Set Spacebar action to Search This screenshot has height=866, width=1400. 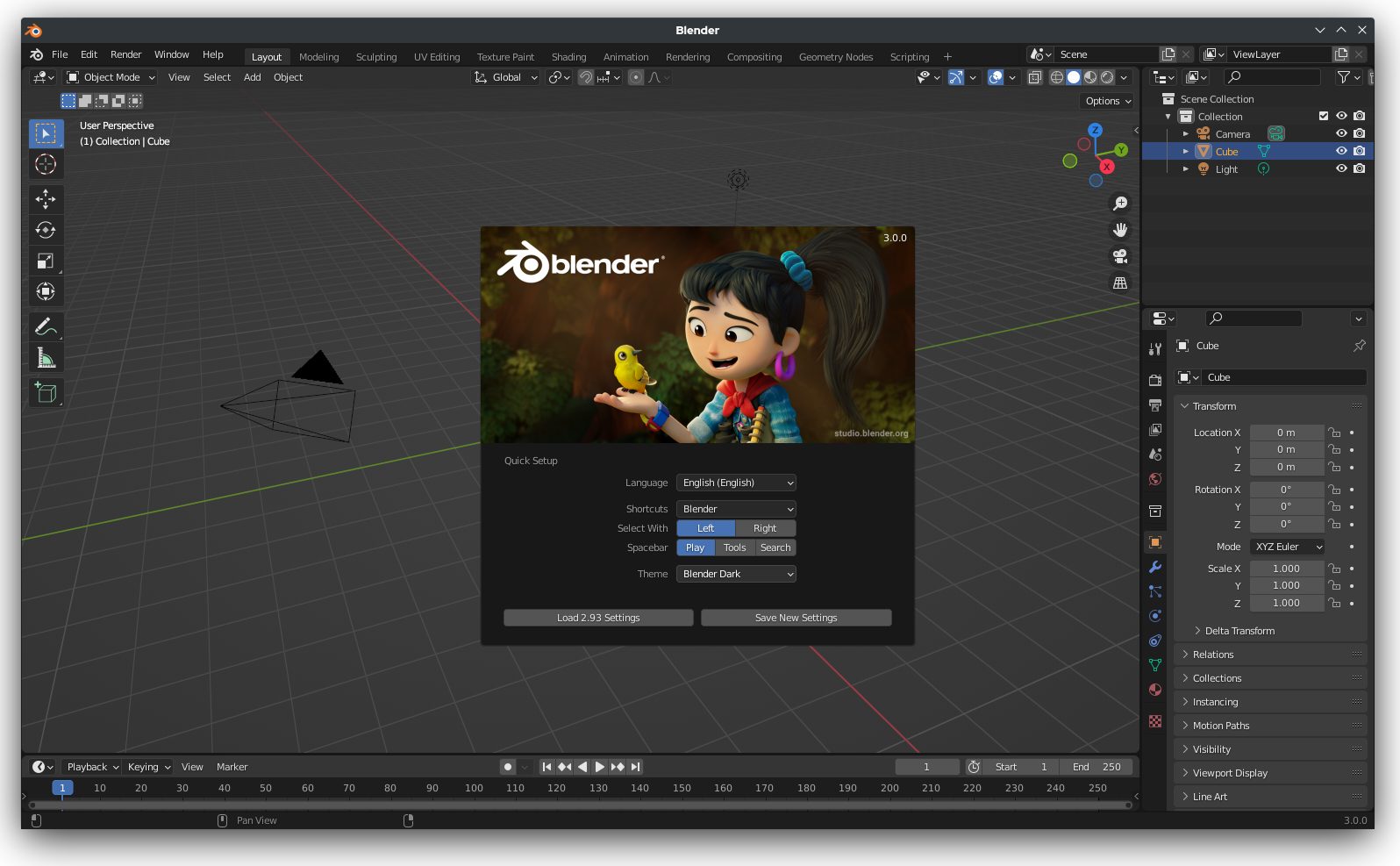coord(775,548)
